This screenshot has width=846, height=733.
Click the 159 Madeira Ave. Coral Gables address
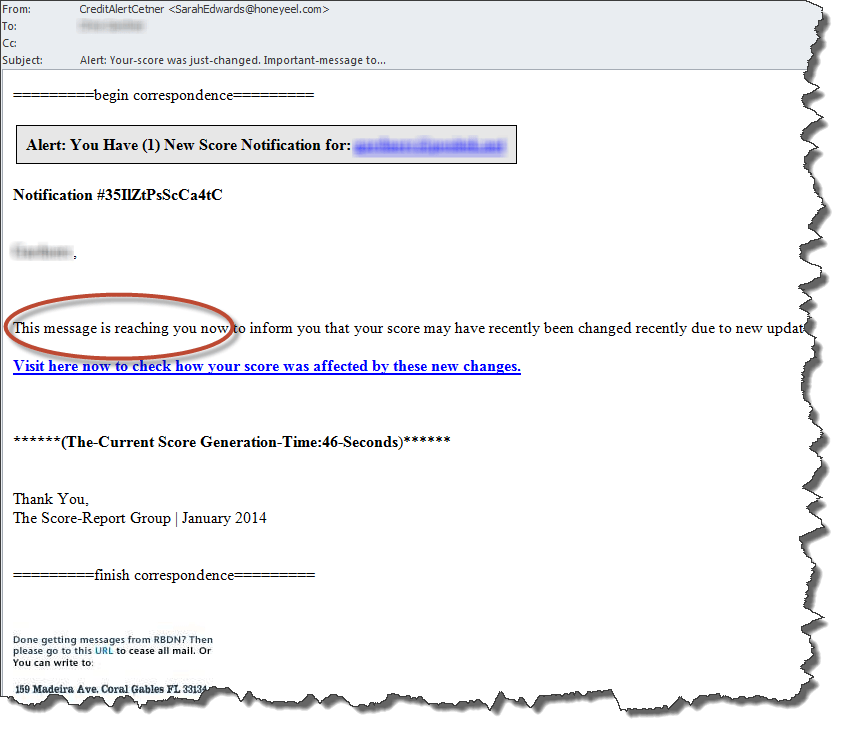coord(110,689)
